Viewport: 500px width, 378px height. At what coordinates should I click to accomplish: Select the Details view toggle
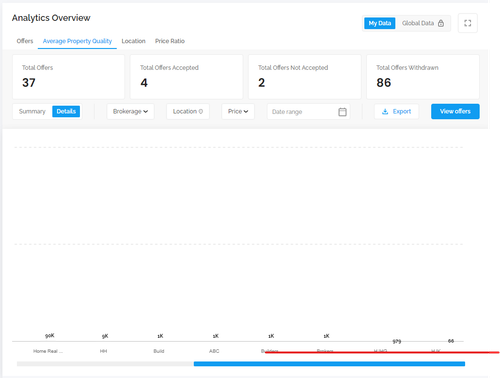(66, 111)
